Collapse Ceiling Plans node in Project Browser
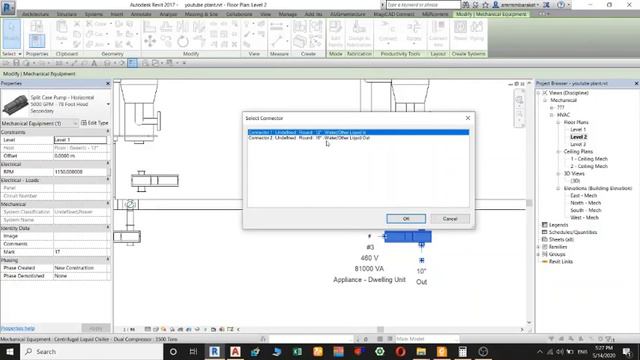This screenshot has height=360, width=640. [x=558, y=151]
